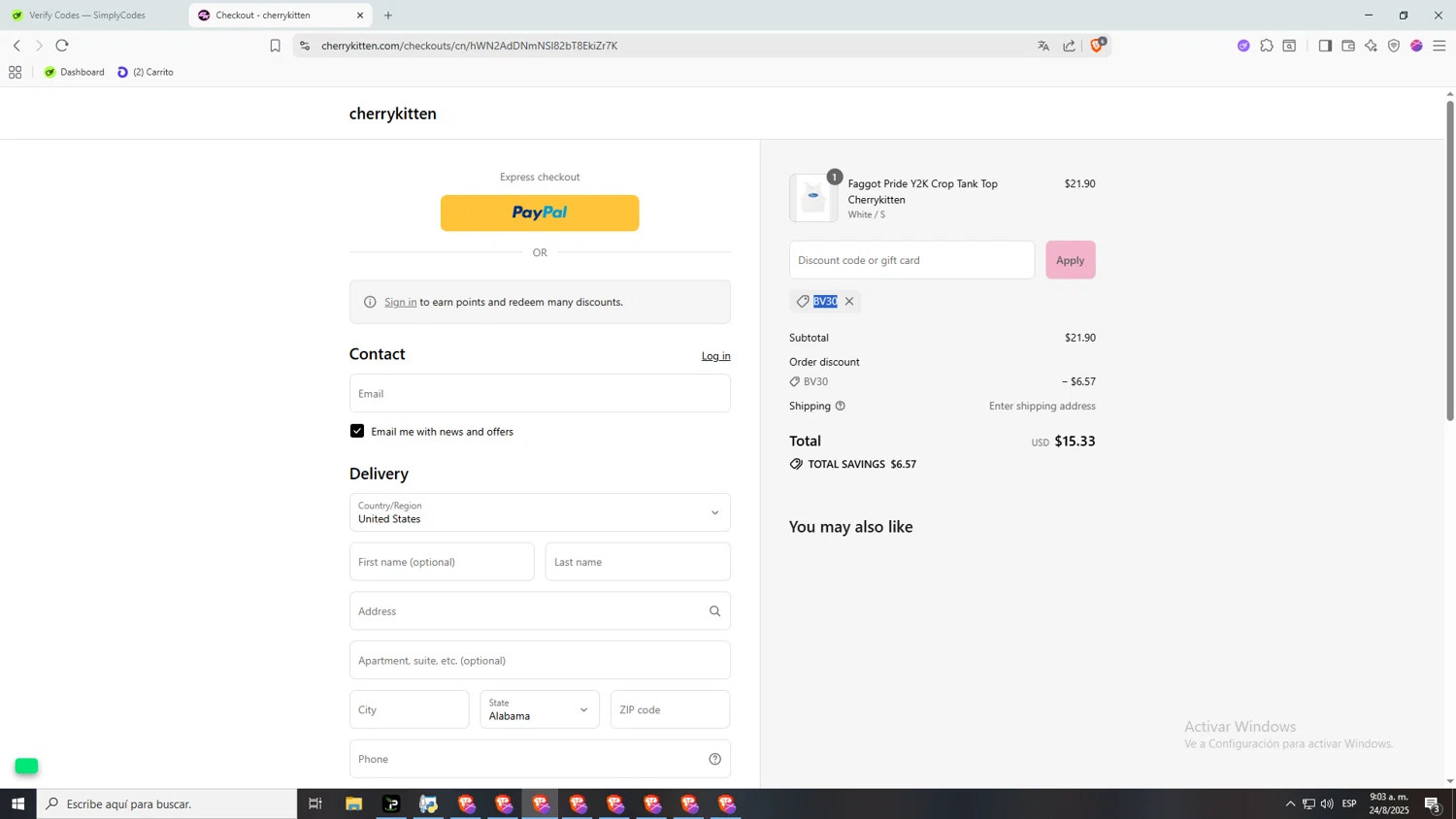The width and height of the screenshot is (1456, 819).
Task: Pay with the PayPal express button
Action: point(540,213)
